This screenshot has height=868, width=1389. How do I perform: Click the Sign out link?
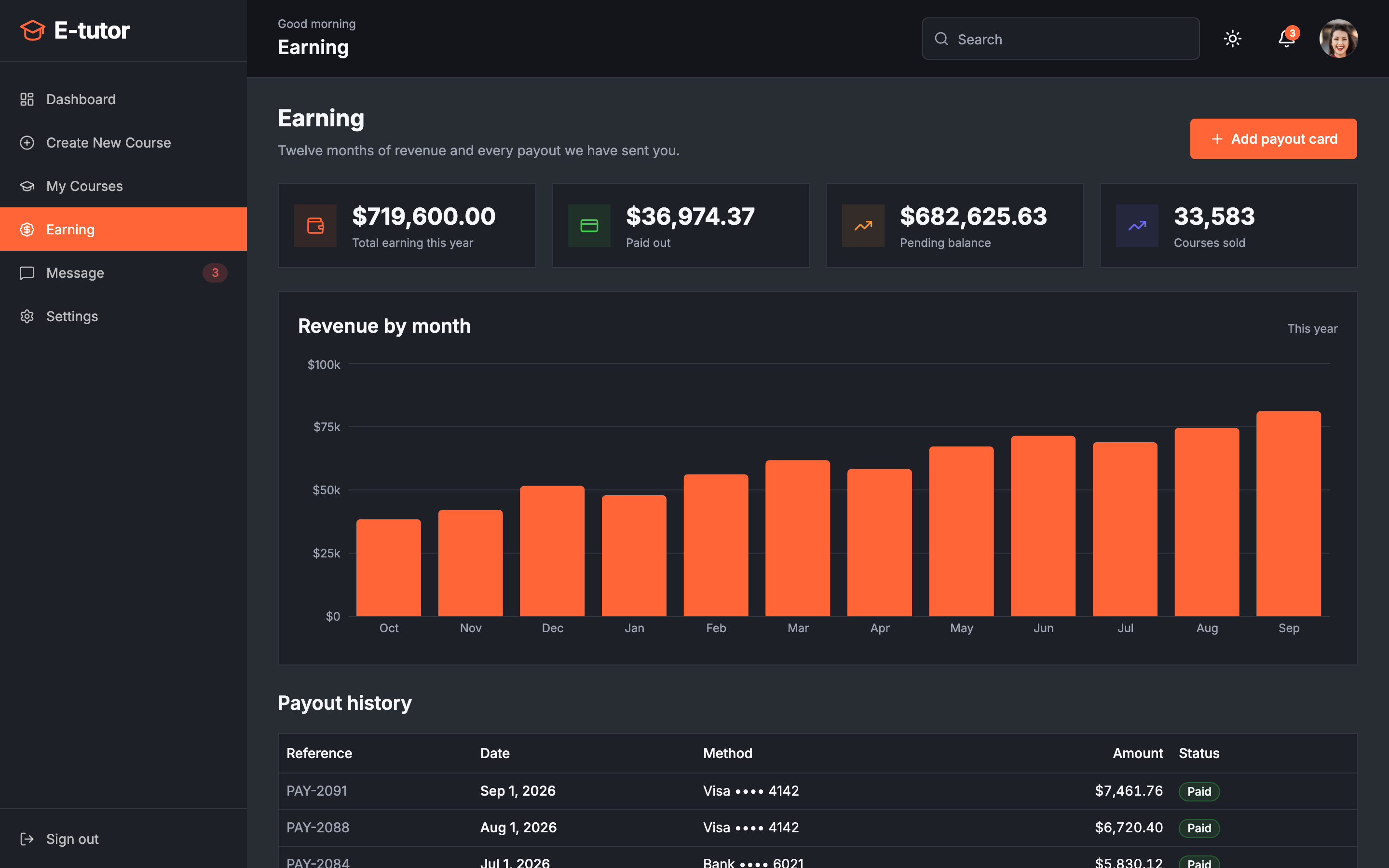point(123,839)
